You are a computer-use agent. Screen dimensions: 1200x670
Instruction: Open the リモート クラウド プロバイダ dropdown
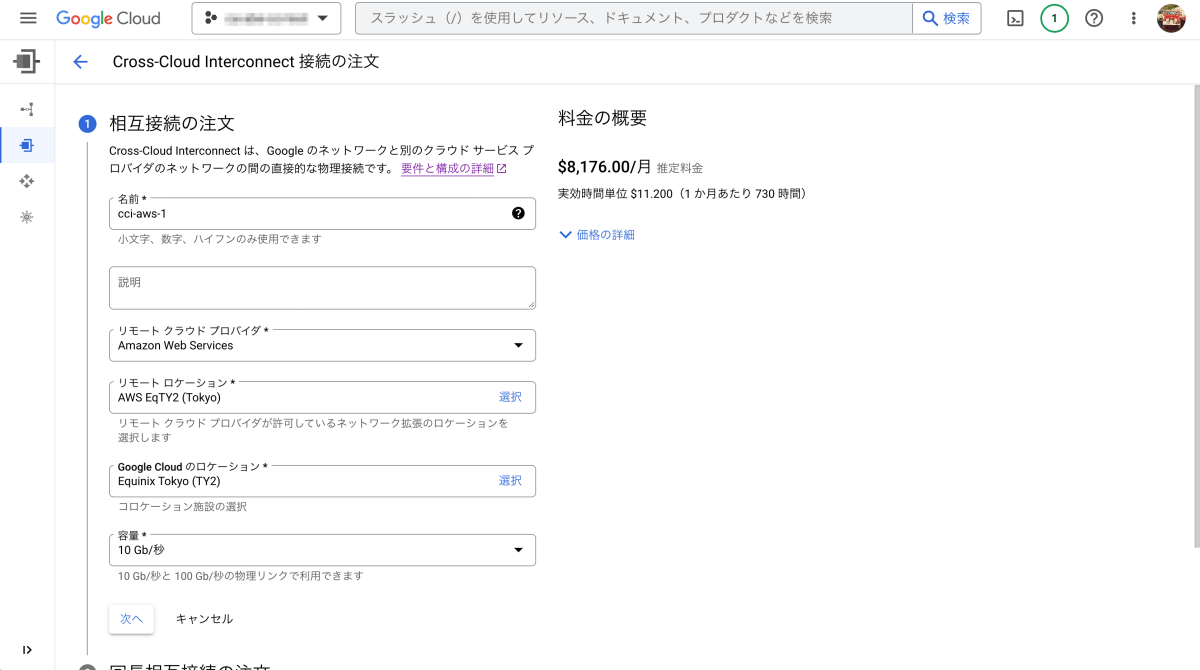322,345
